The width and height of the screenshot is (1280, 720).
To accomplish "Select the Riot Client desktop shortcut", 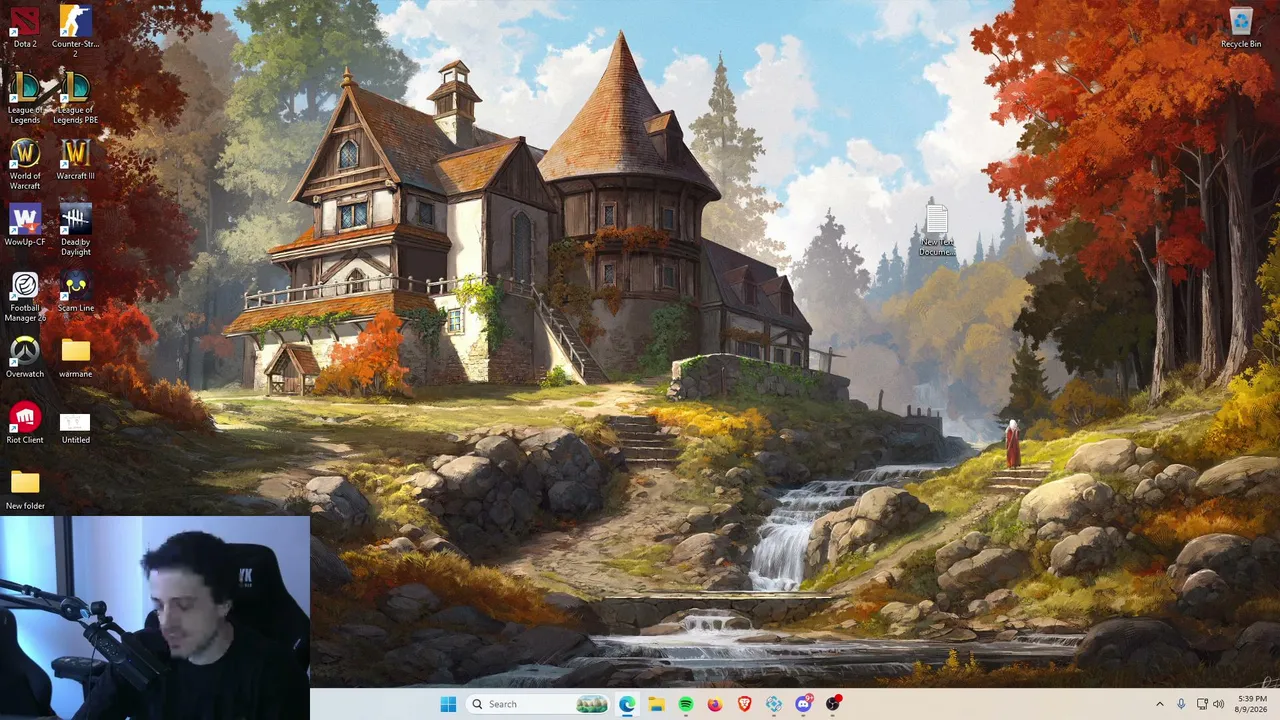I will click(25, 424).
